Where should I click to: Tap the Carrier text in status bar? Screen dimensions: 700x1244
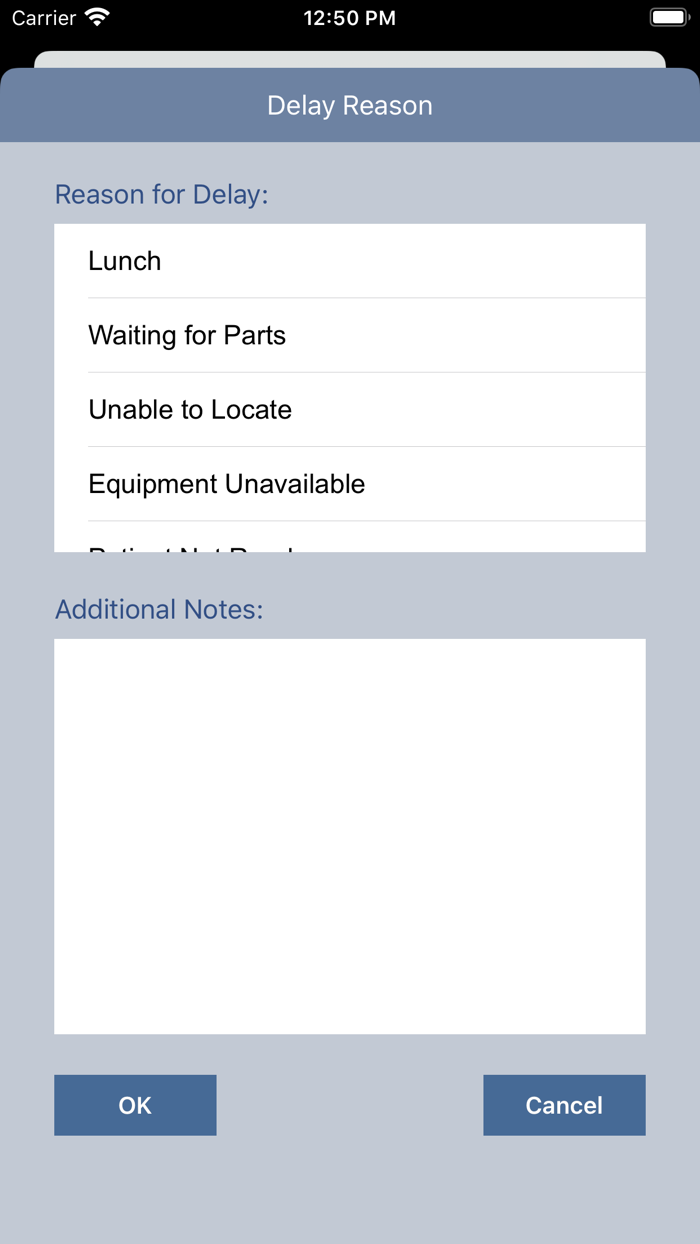coord(44,18)
